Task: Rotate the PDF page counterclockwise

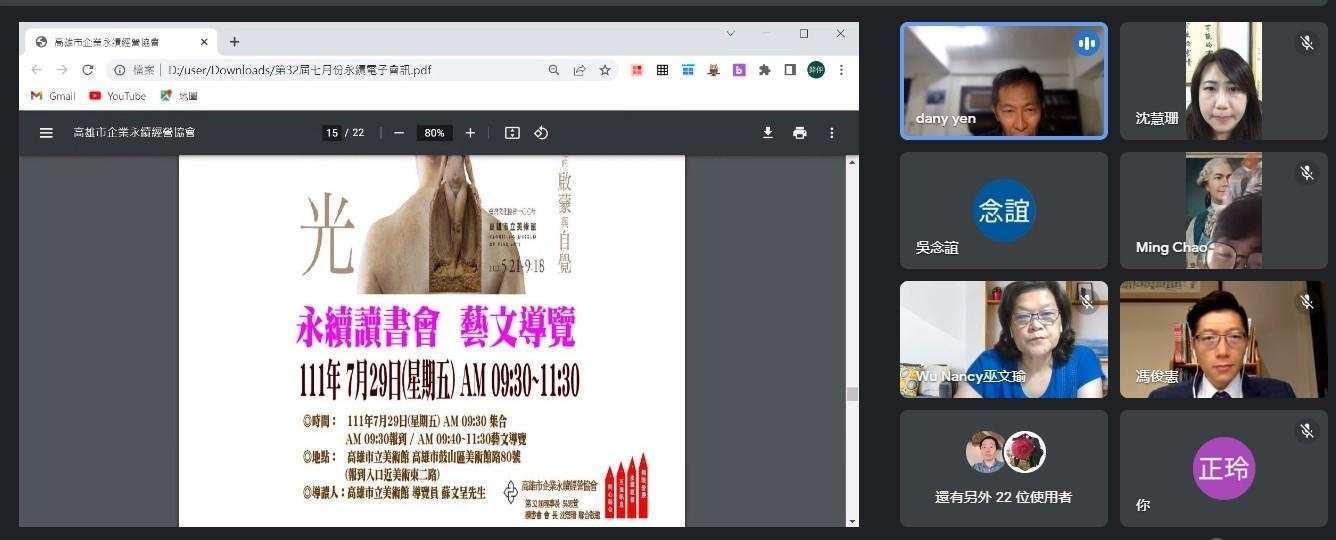Action: (x=541, y=133)
